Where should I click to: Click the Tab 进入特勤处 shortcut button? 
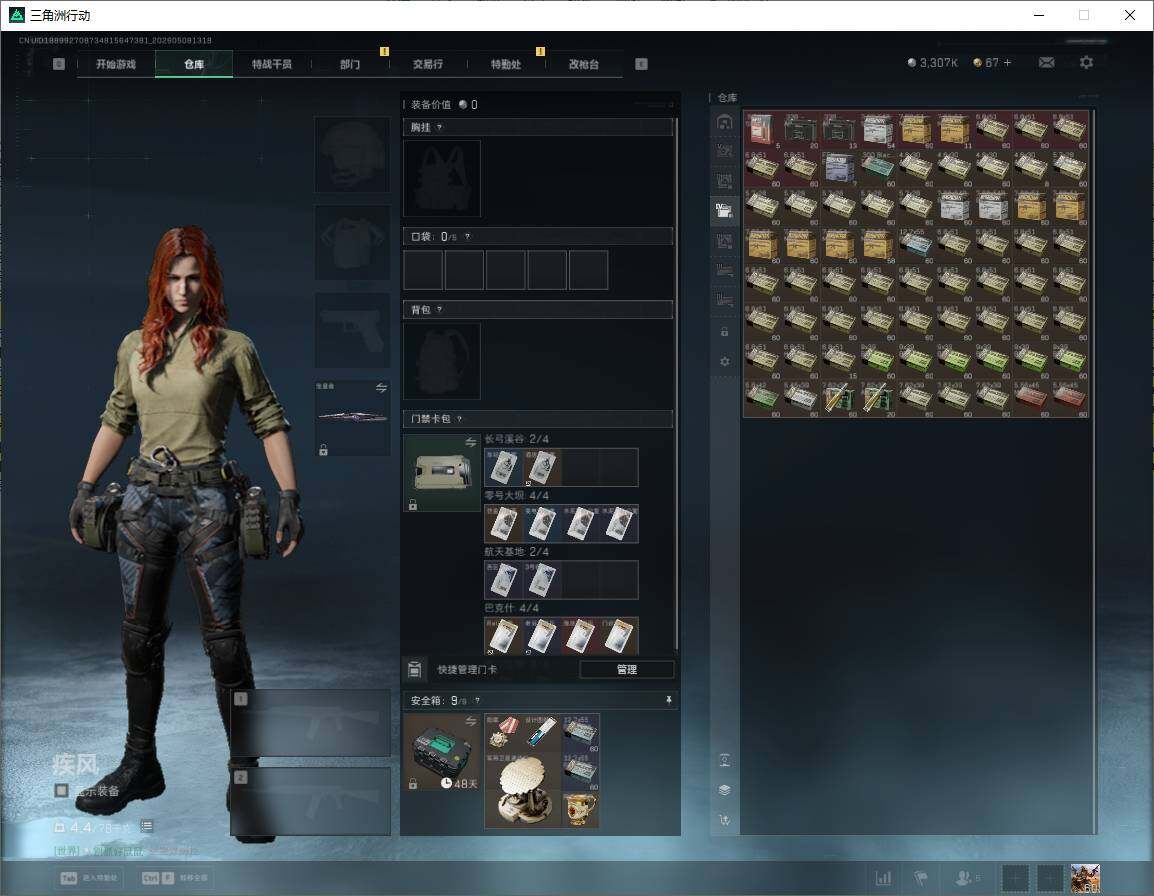pos(91,878)
